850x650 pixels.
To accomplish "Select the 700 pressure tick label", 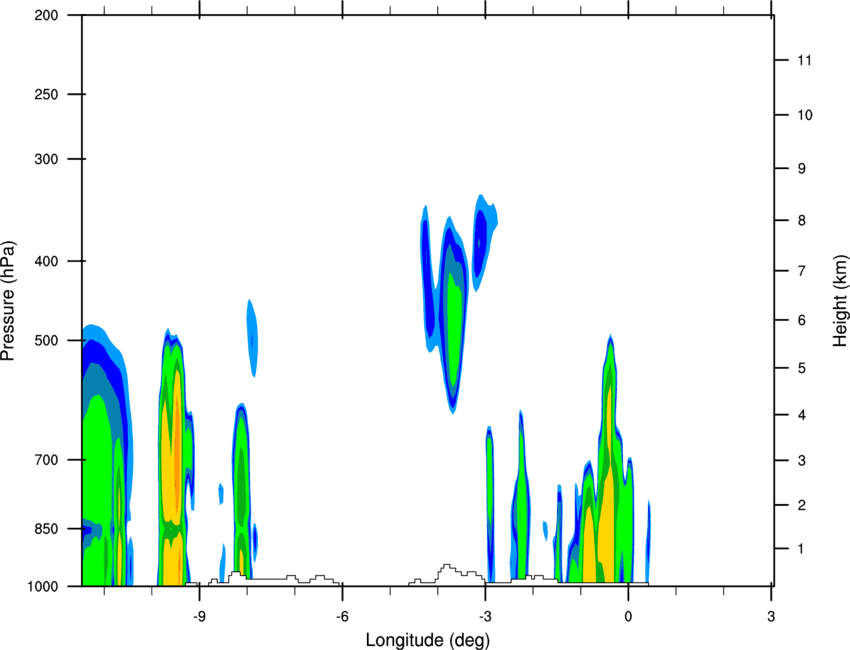I will point(46,460).
